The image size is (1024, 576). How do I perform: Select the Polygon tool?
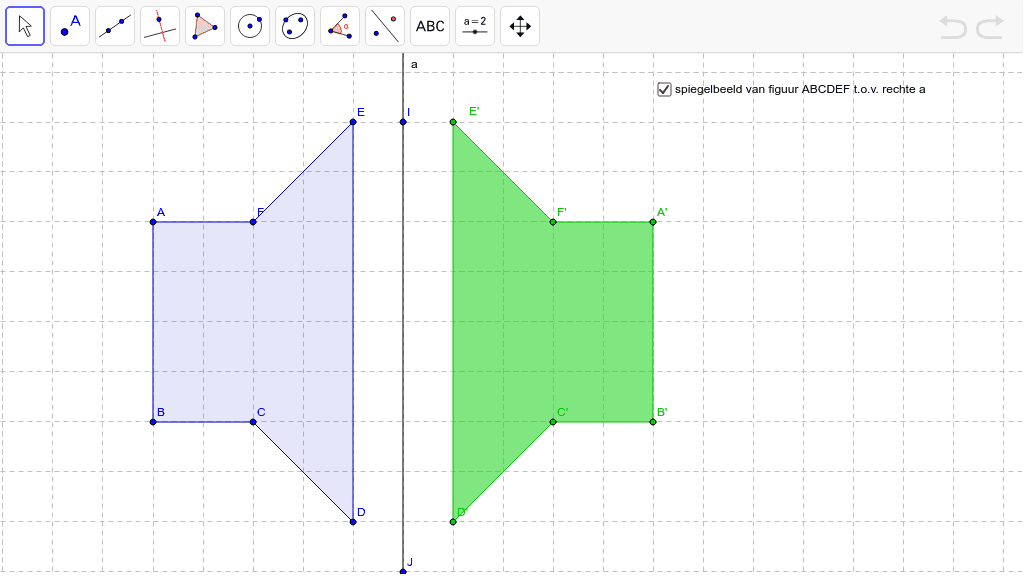(x=205, y=26)
